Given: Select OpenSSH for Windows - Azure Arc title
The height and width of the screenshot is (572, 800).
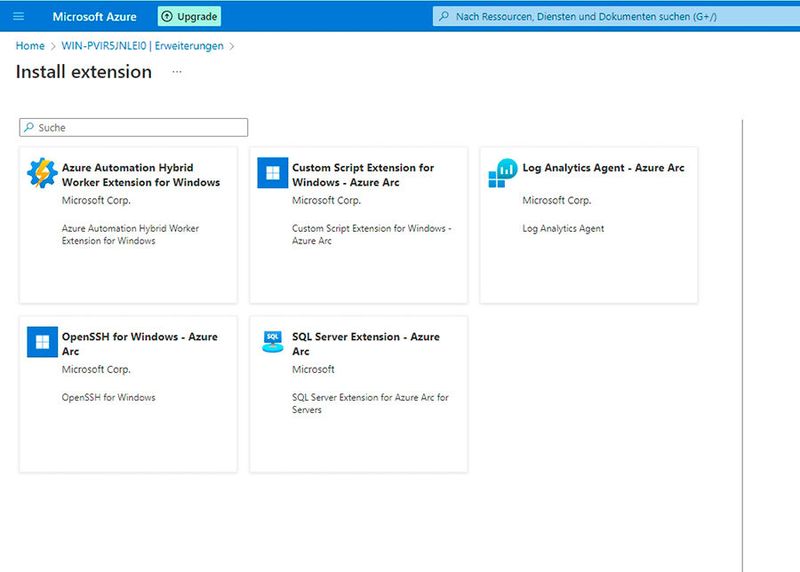Looking at the screenshot, I should [x=140, y=344].
